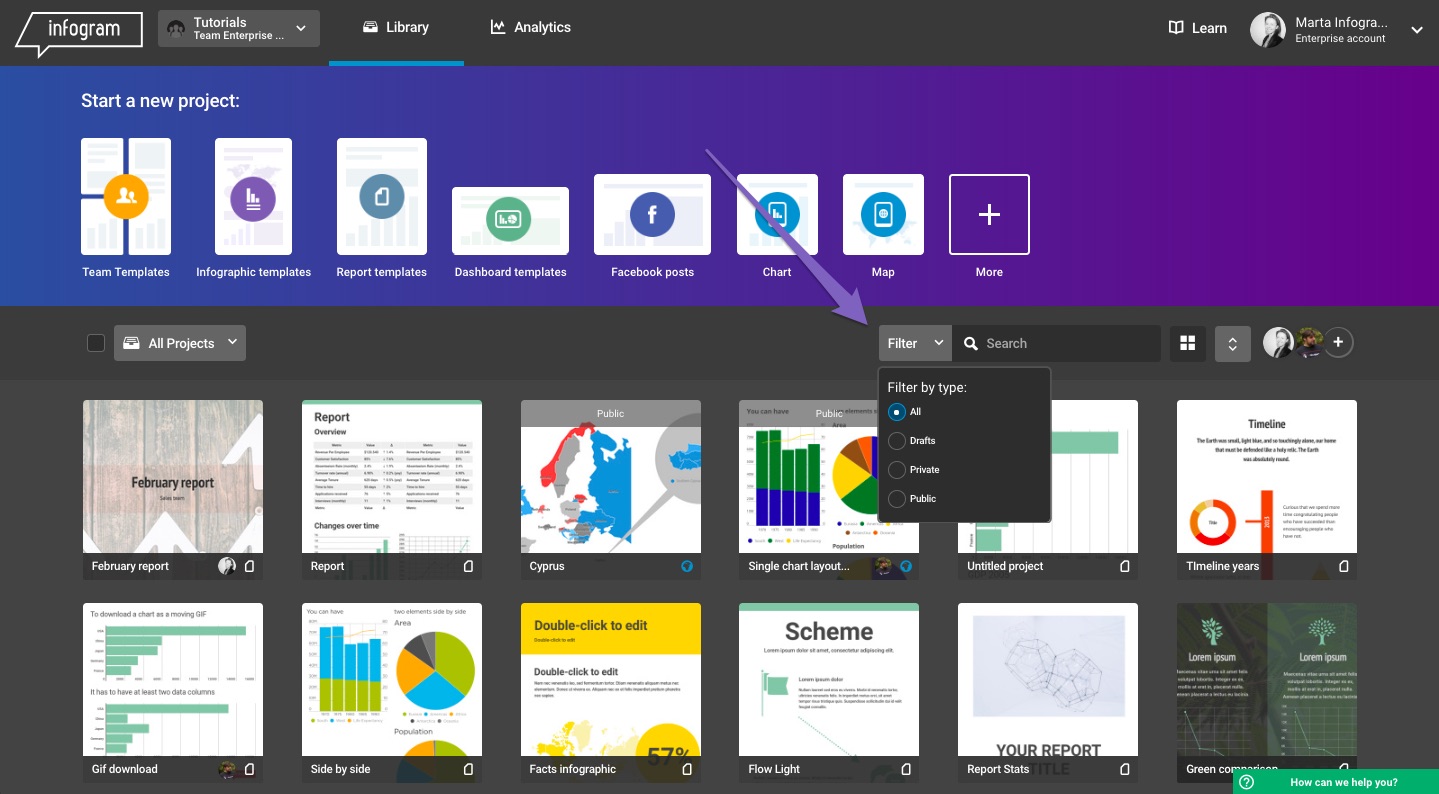Expand the All Projects dropdown

point(180,343)
